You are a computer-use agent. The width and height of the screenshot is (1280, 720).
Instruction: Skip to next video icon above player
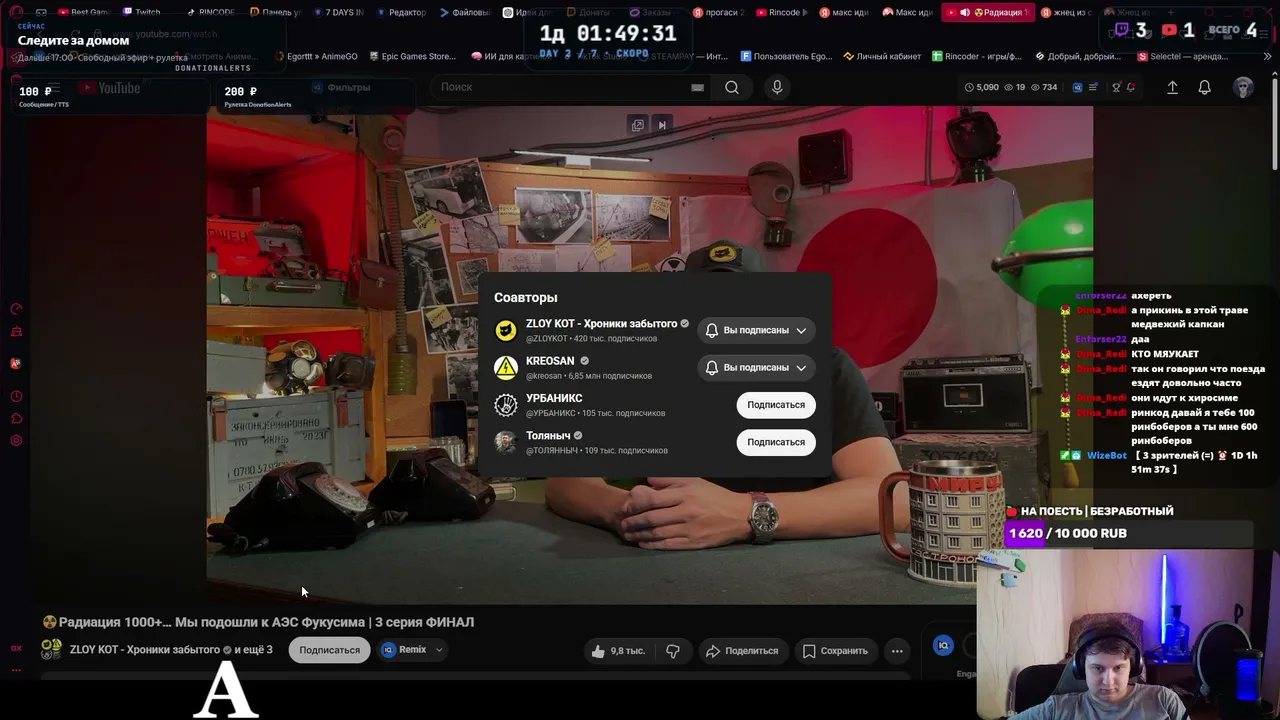coord(662,125)
